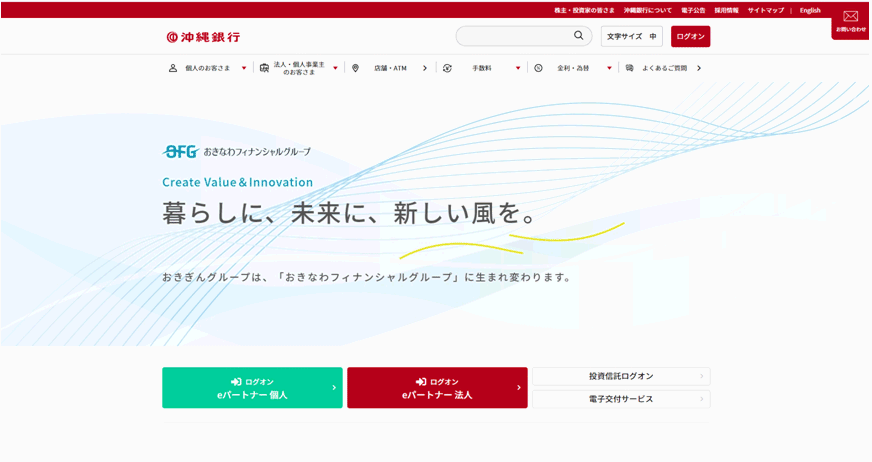Open the サイトマップ link
The height and width of the screenshot is (462, 872).
tap(766, 11)
